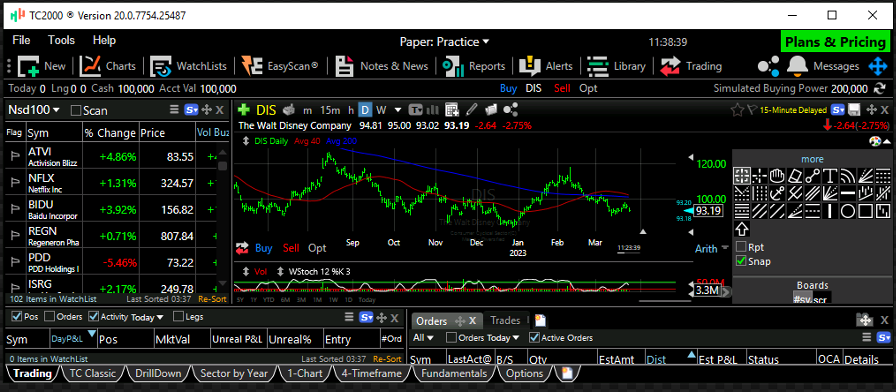896x392 pixels.
Task: Uncheck the Activity checkbox
Action: point(93,316)
